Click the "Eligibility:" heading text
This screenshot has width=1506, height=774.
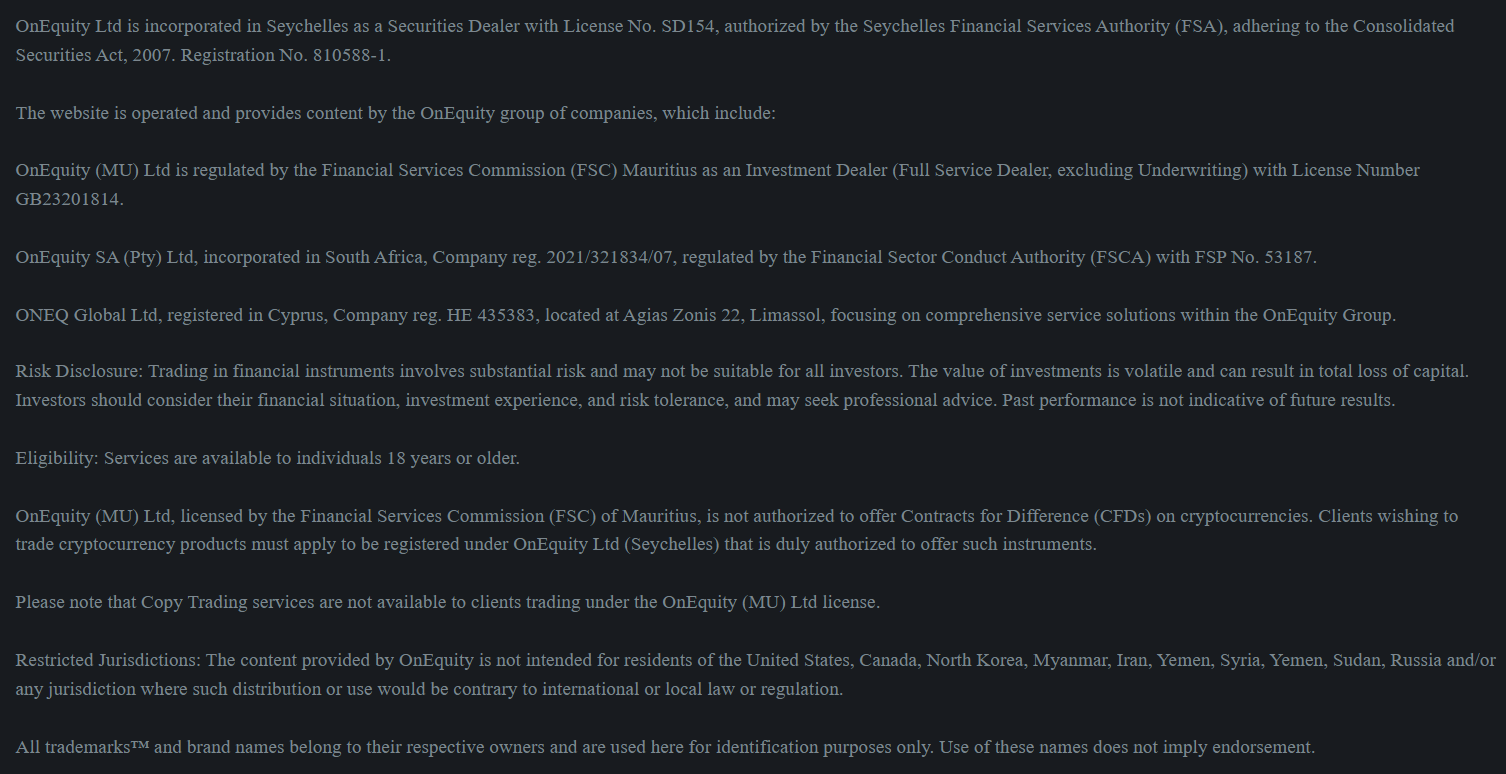point(57,458)
